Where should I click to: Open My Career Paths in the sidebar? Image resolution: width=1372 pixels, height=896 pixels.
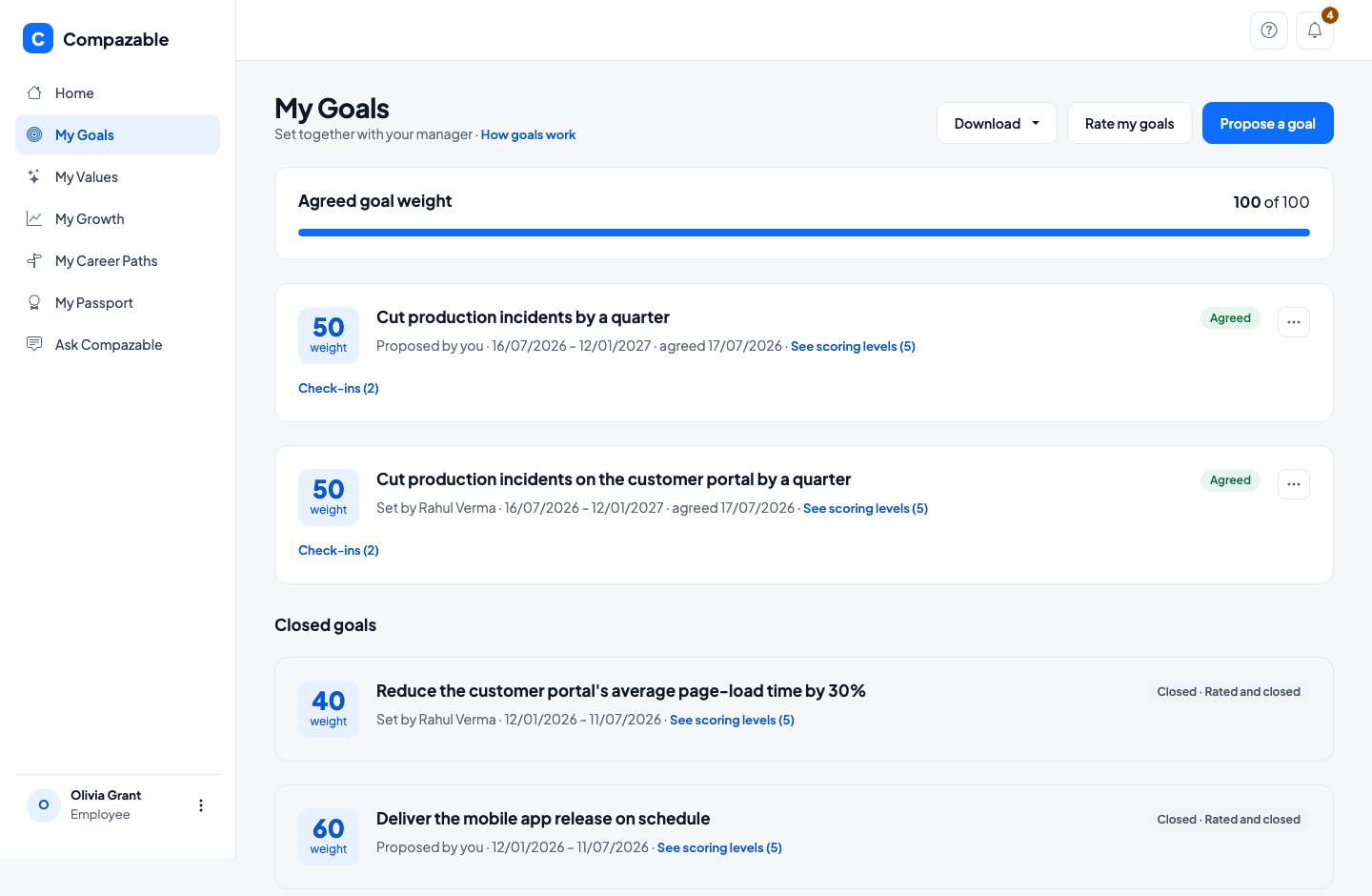point(117,260)
